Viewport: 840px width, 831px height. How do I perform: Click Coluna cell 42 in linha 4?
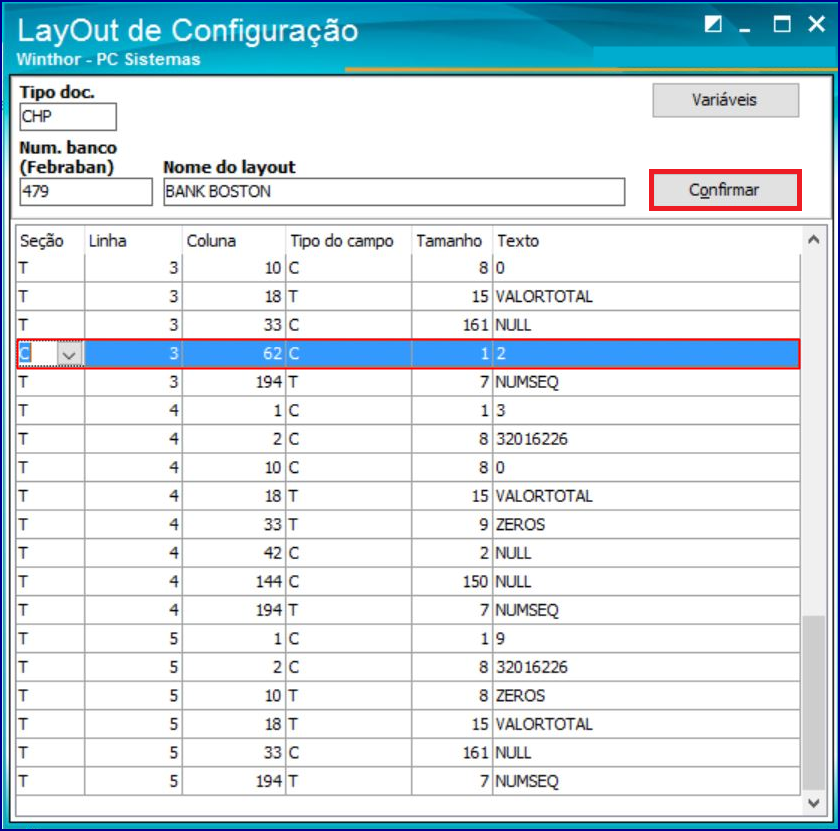click(234, 553)
